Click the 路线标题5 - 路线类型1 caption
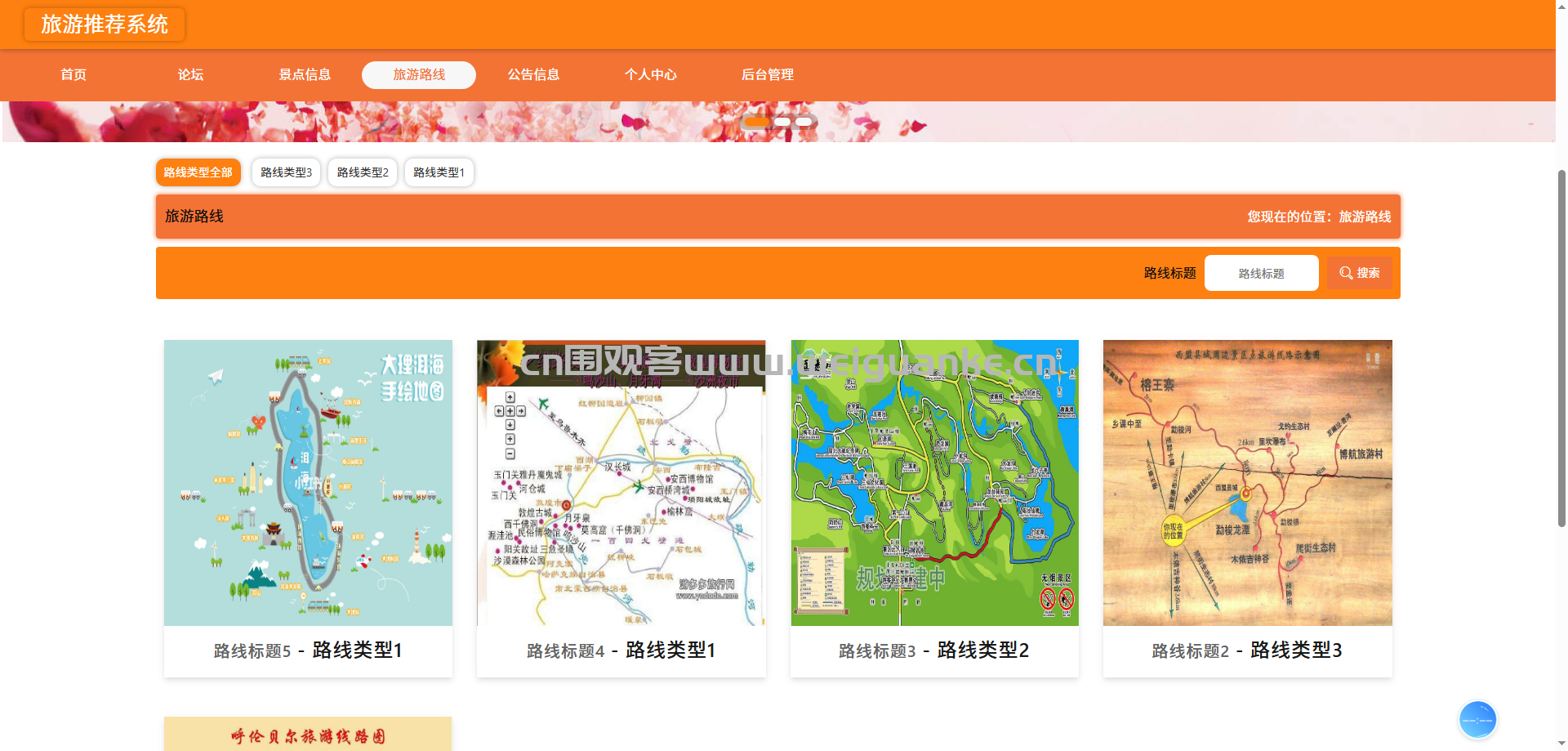The image size is (1568, 751). click(x=308, y=650)
